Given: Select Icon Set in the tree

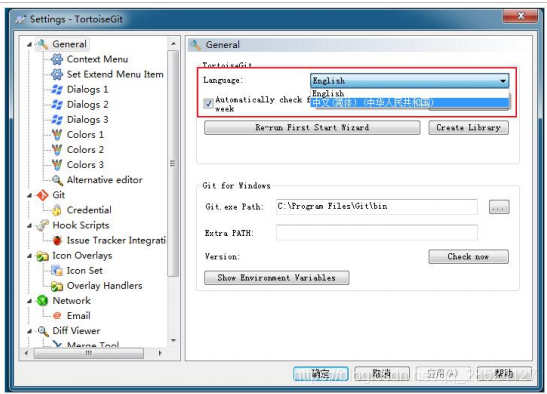Looking at the screenshot, I should [84, 271].
